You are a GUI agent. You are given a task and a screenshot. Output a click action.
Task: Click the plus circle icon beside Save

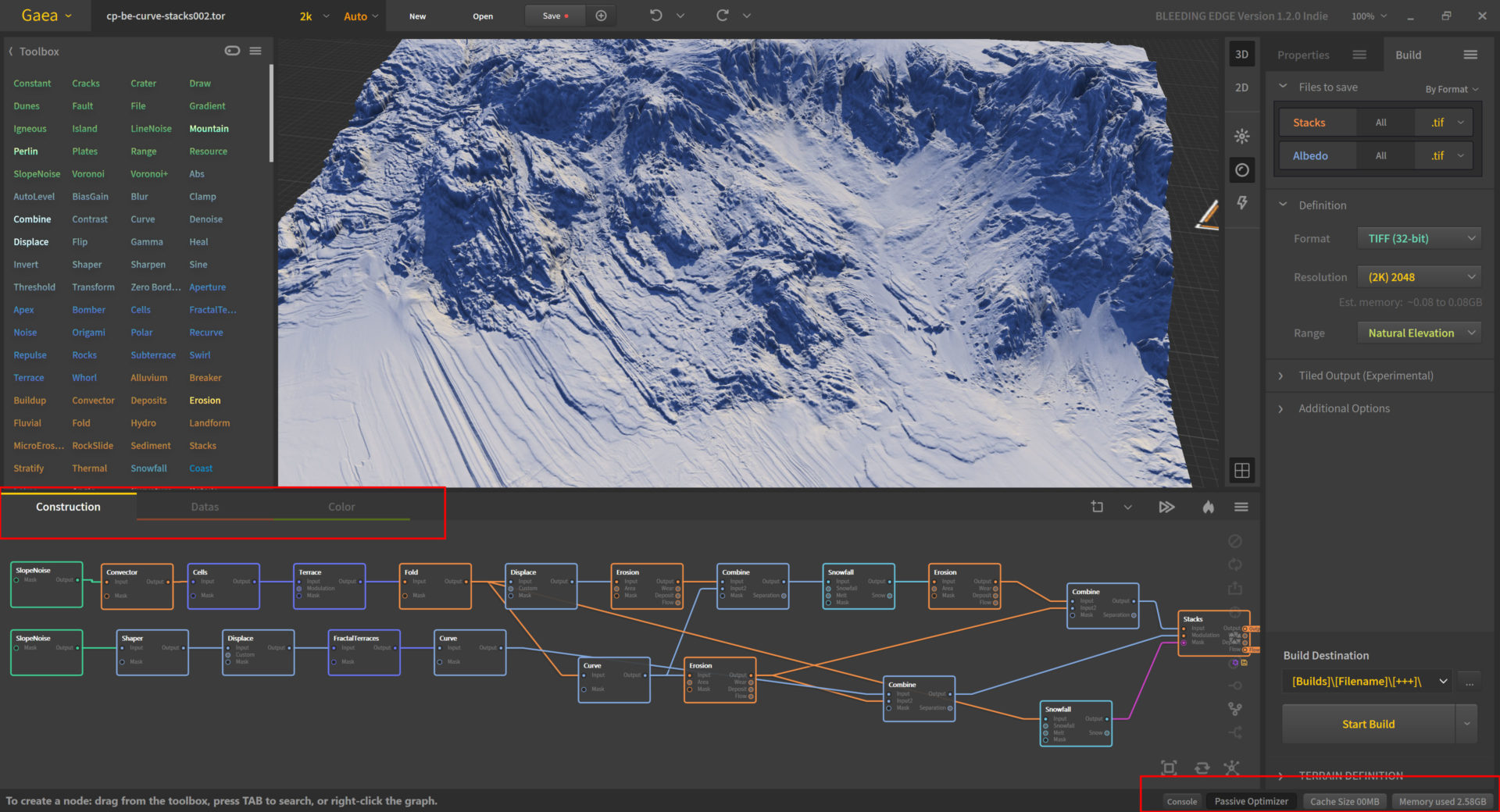(601, 16)
